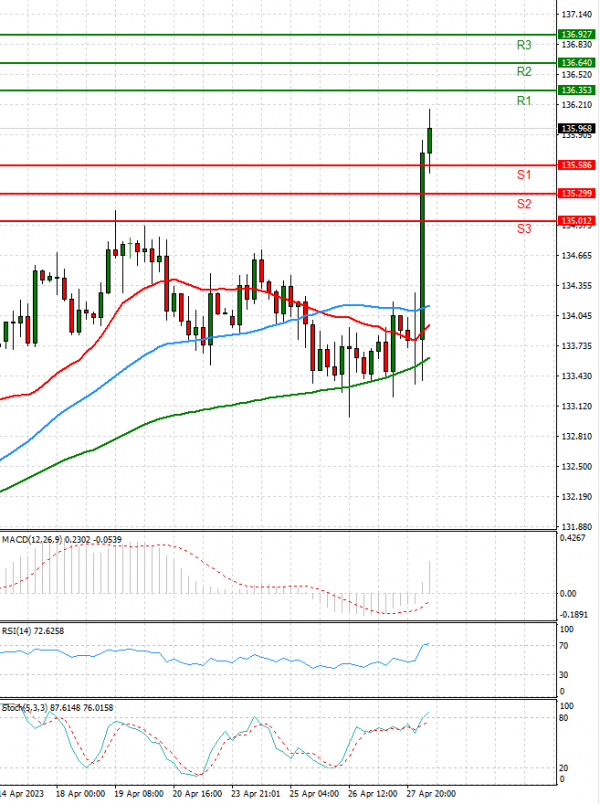
Task: Click the RSI(14) 72.6258 label
Action: [33, 631]
